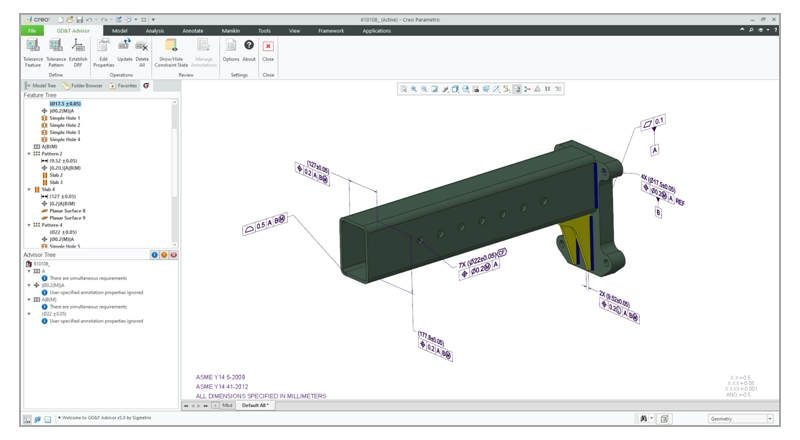Select Simple Hole 3 in Feature Tree

pyautogui.click(x=61, y=132)
